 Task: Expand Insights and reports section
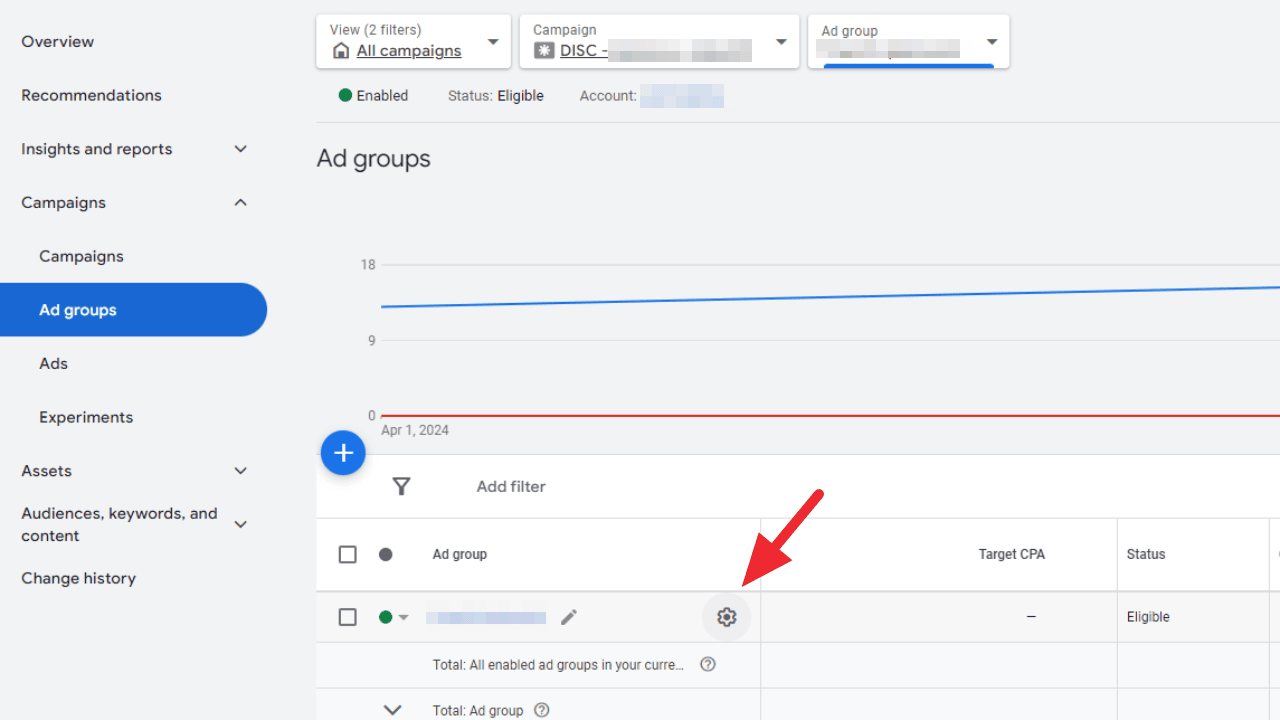click(x=240, y=149)
